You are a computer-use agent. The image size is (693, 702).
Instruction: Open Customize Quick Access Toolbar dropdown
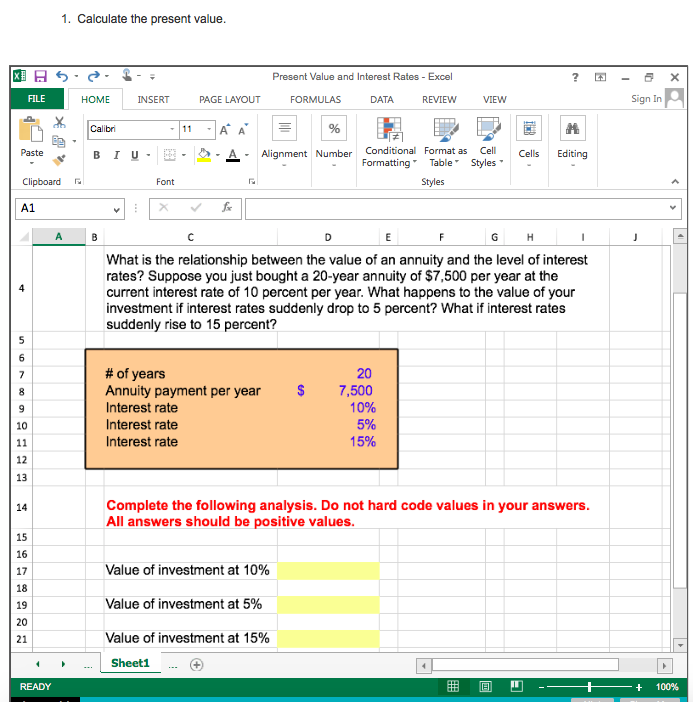152,77
